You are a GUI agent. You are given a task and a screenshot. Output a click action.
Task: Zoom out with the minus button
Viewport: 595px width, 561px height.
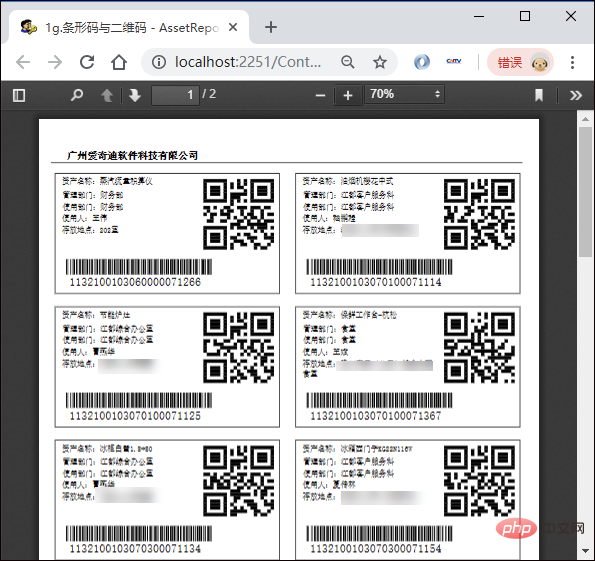[x=320, y=95]
